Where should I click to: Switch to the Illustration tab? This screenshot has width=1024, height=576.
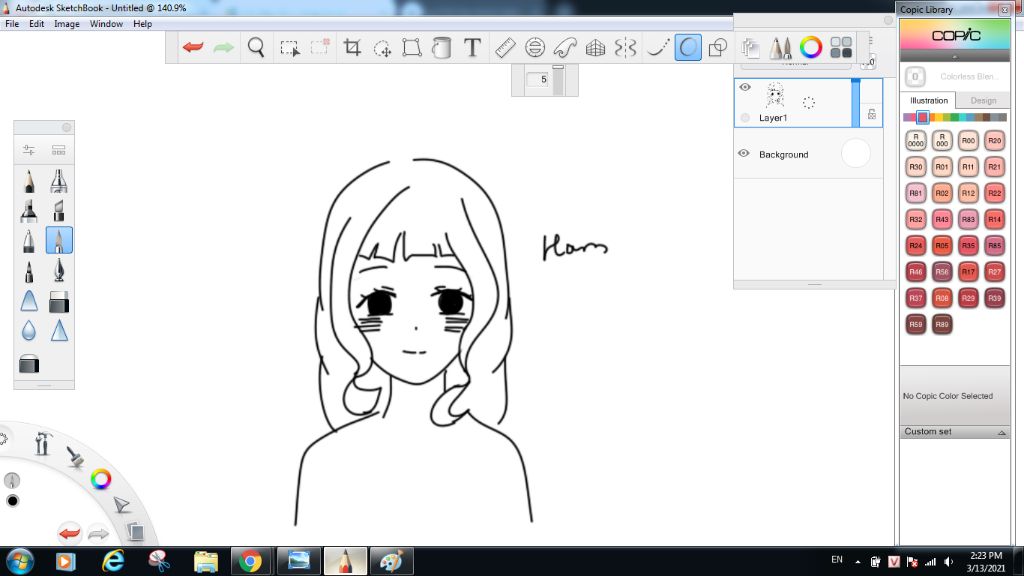pyautogui.click(x=929, y=101)
